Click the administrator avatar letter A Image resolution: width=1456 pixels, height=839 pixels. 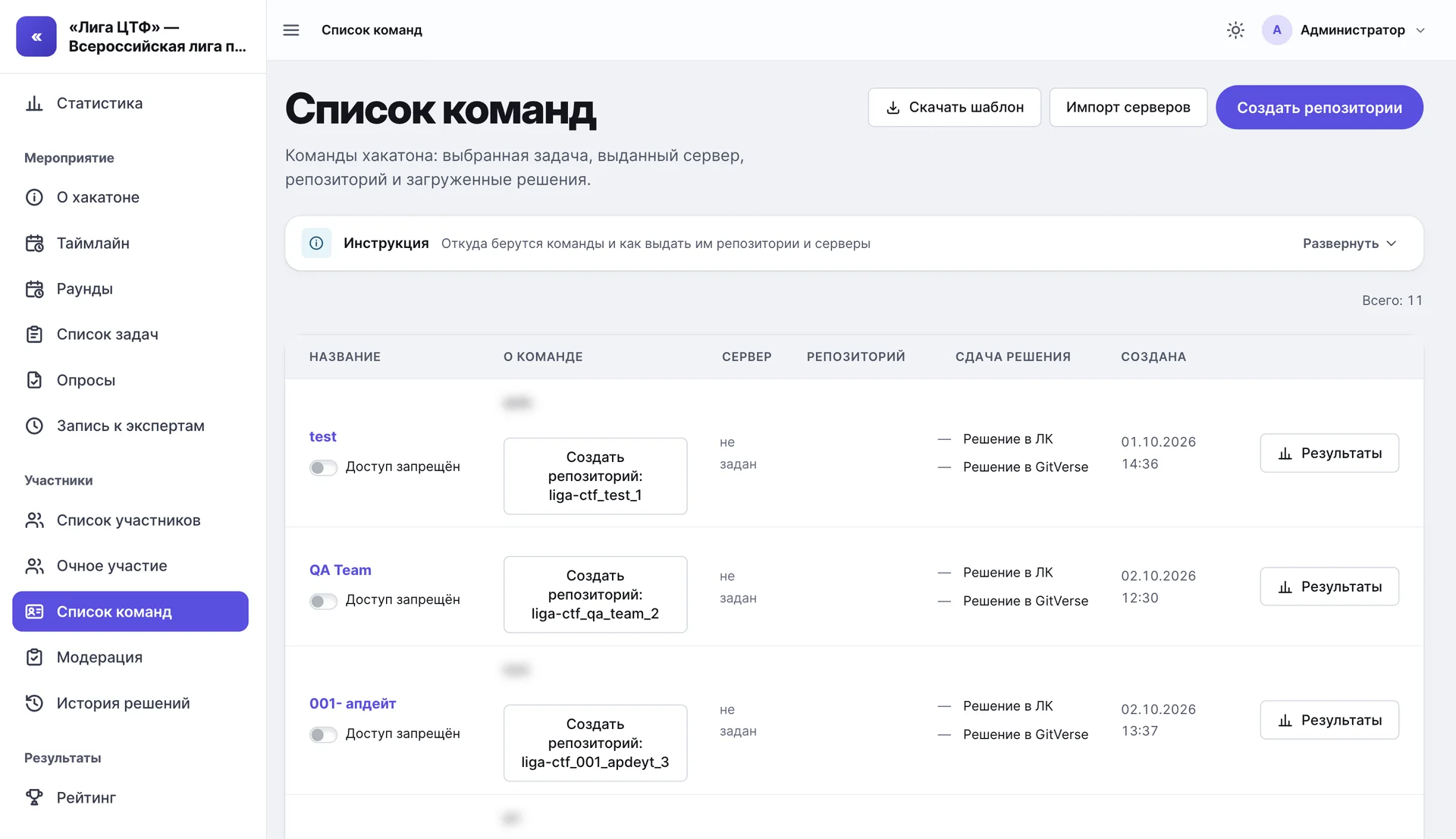click(x=1277, y=30)
